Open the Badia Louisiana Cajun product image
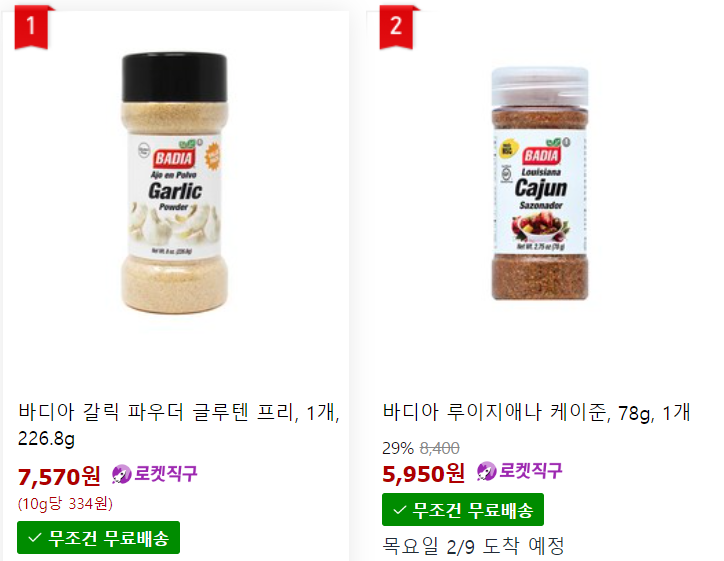724x561 pixels. 540,183
